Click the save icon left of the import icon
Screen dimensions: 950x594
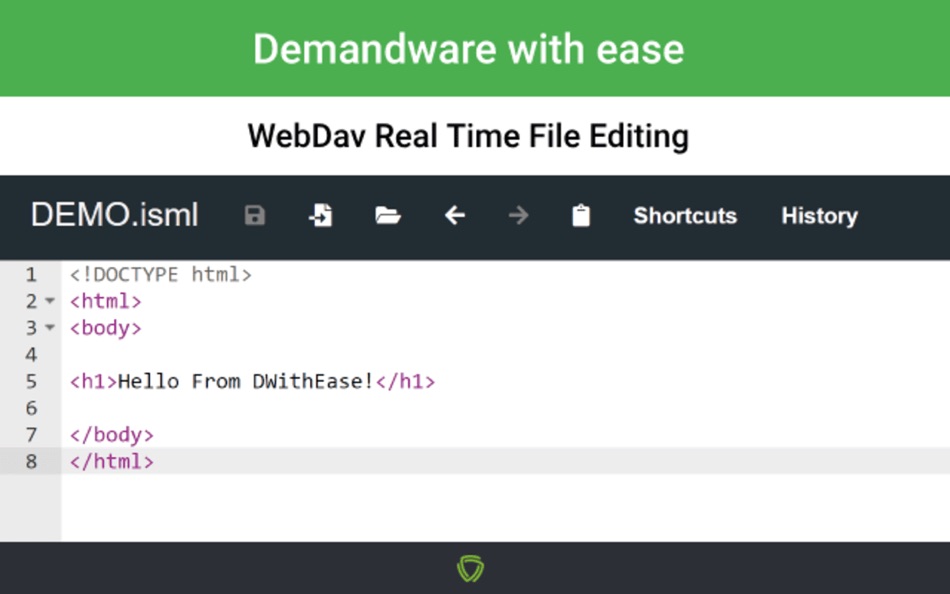click(254, 215)
